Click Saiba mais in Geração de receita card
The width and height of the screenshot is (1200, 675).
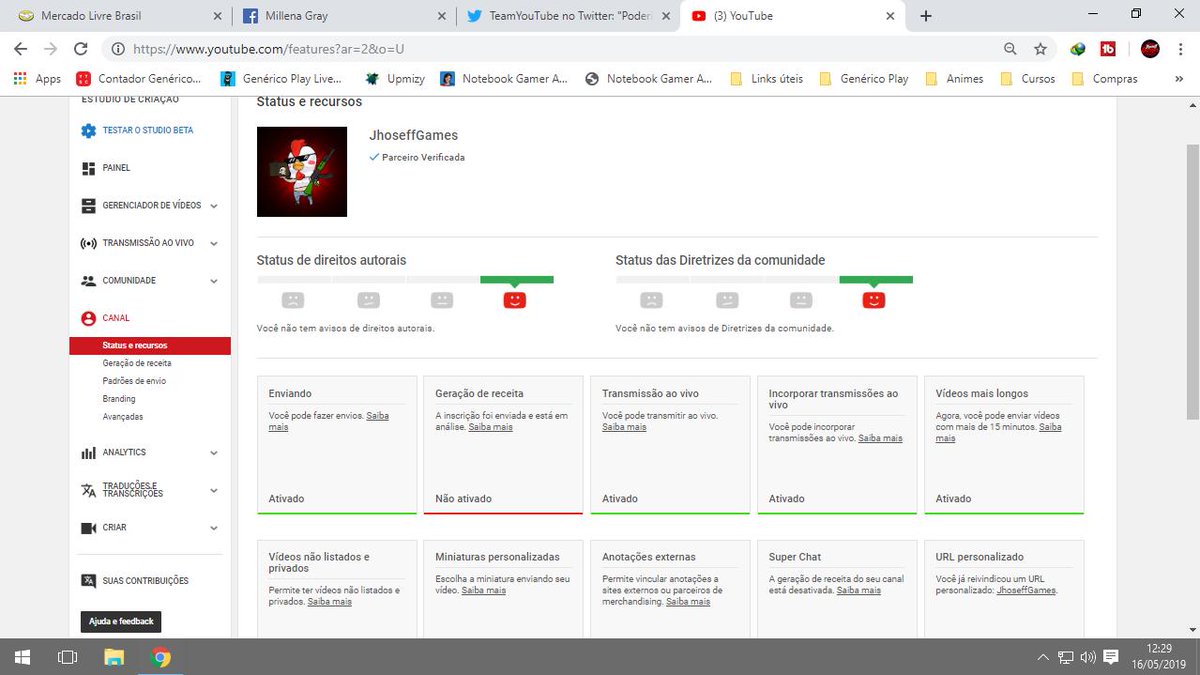pos(490,427)
